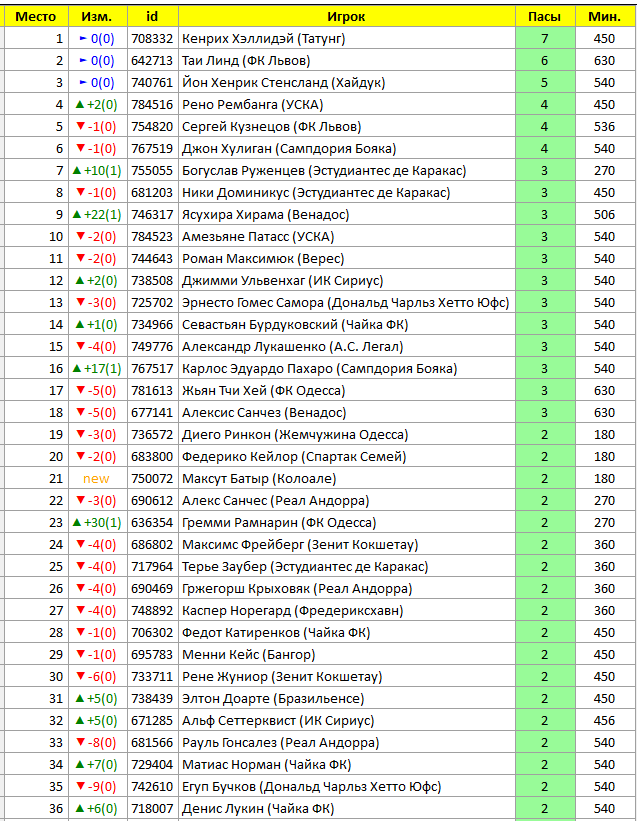Select player cell 'Кенрих Хэллидэй (Татунг)'
The height and width of the screenshot is (821, 637).
pos(347,39)
